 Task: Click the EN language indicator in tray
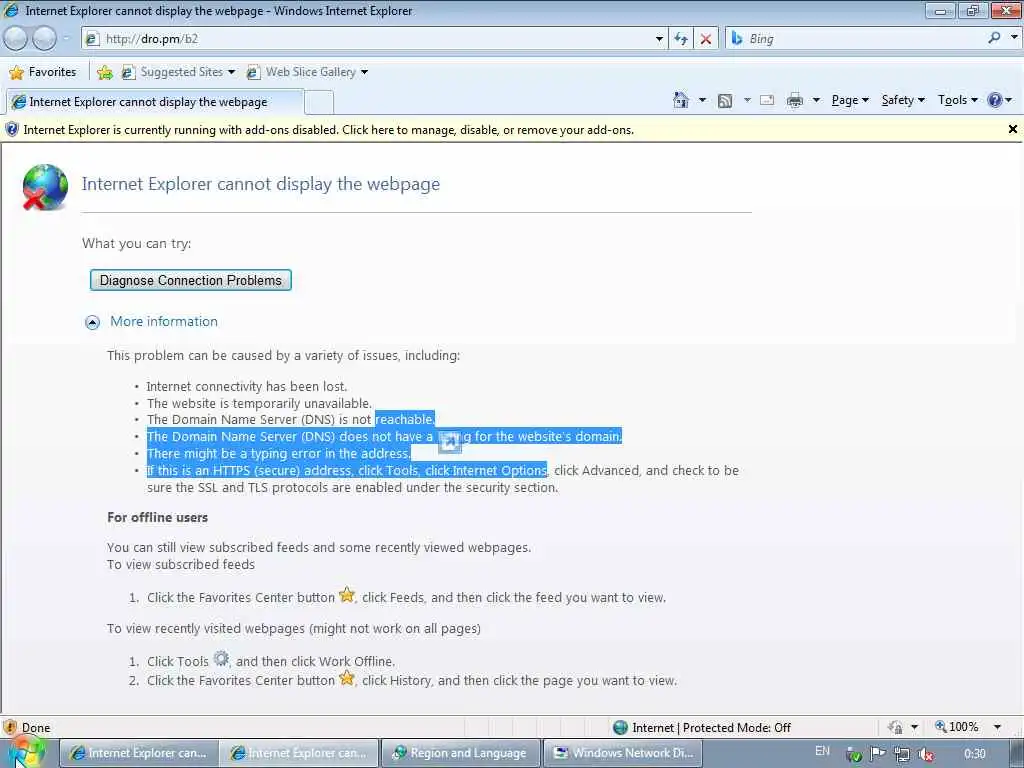point(822,751)
